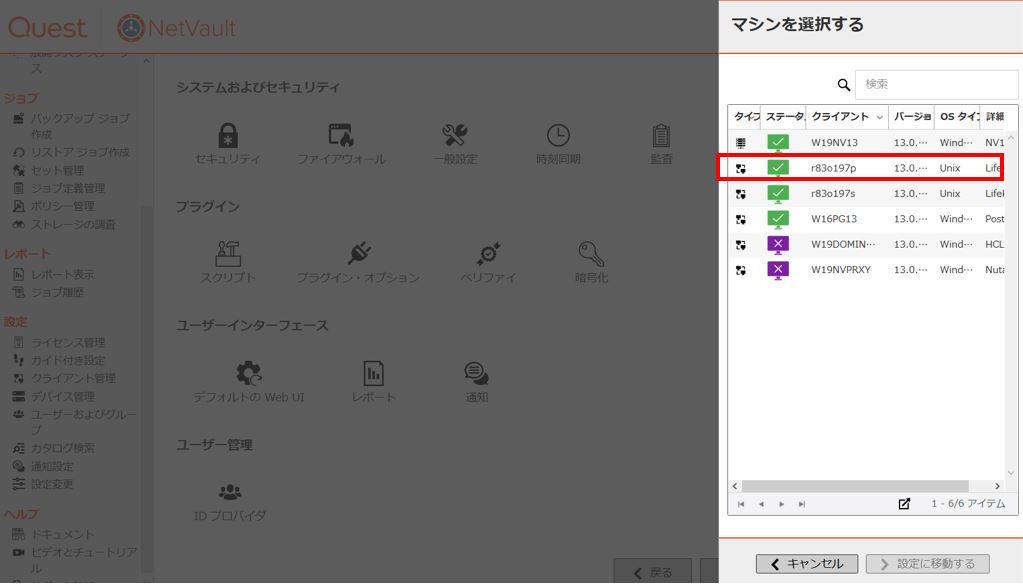Go to previous page of client list
This screenshot has width=1023, height=584.
(761, 504)
